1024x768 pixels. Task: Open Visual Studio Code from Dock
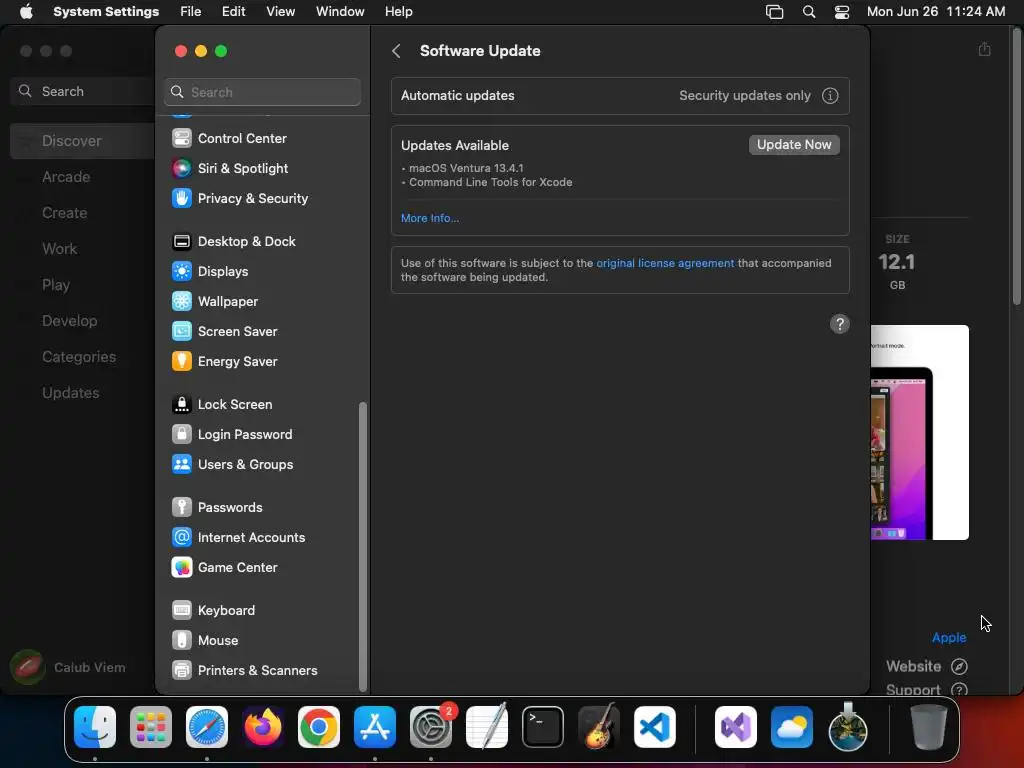(655, 727)
